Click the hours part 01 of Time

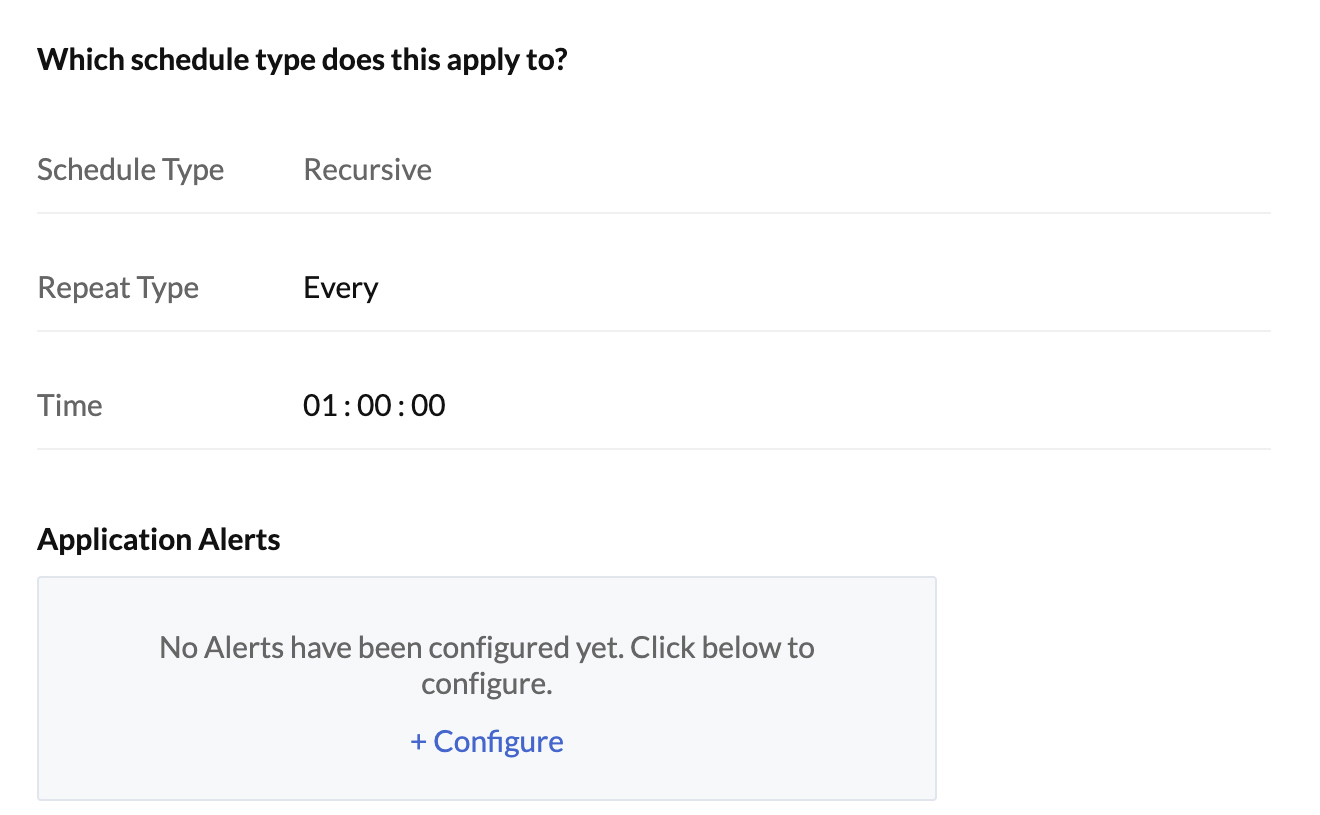(319, 406)
